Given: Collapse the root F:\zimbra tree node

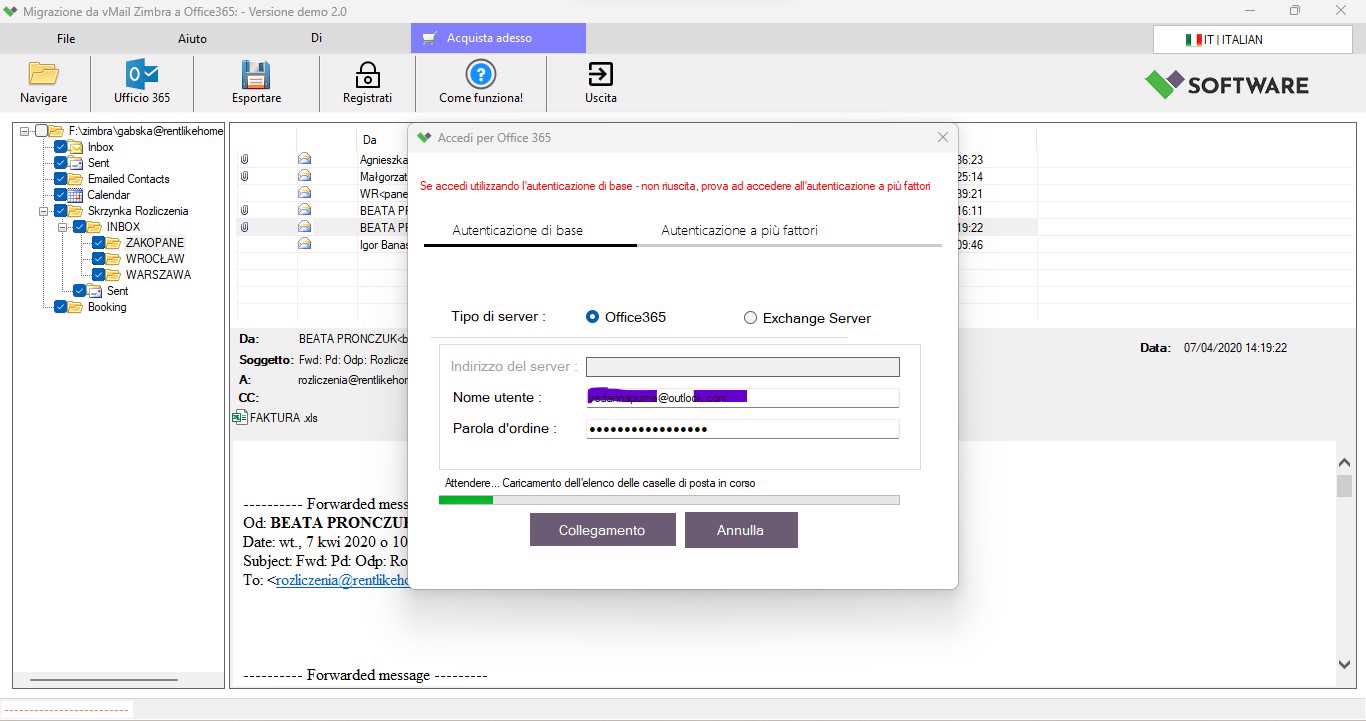Looking at the screenshot, I should coord(25,131).
